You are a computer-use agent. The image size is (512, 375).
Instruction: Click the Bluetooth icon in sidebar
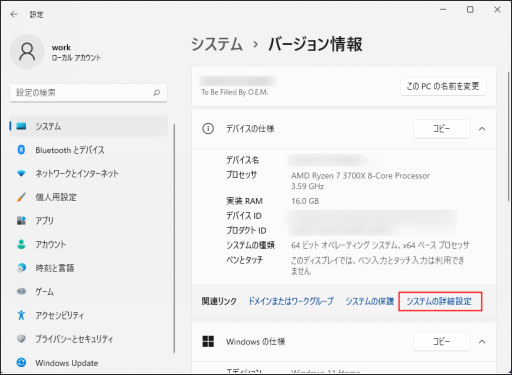point(21,150)
